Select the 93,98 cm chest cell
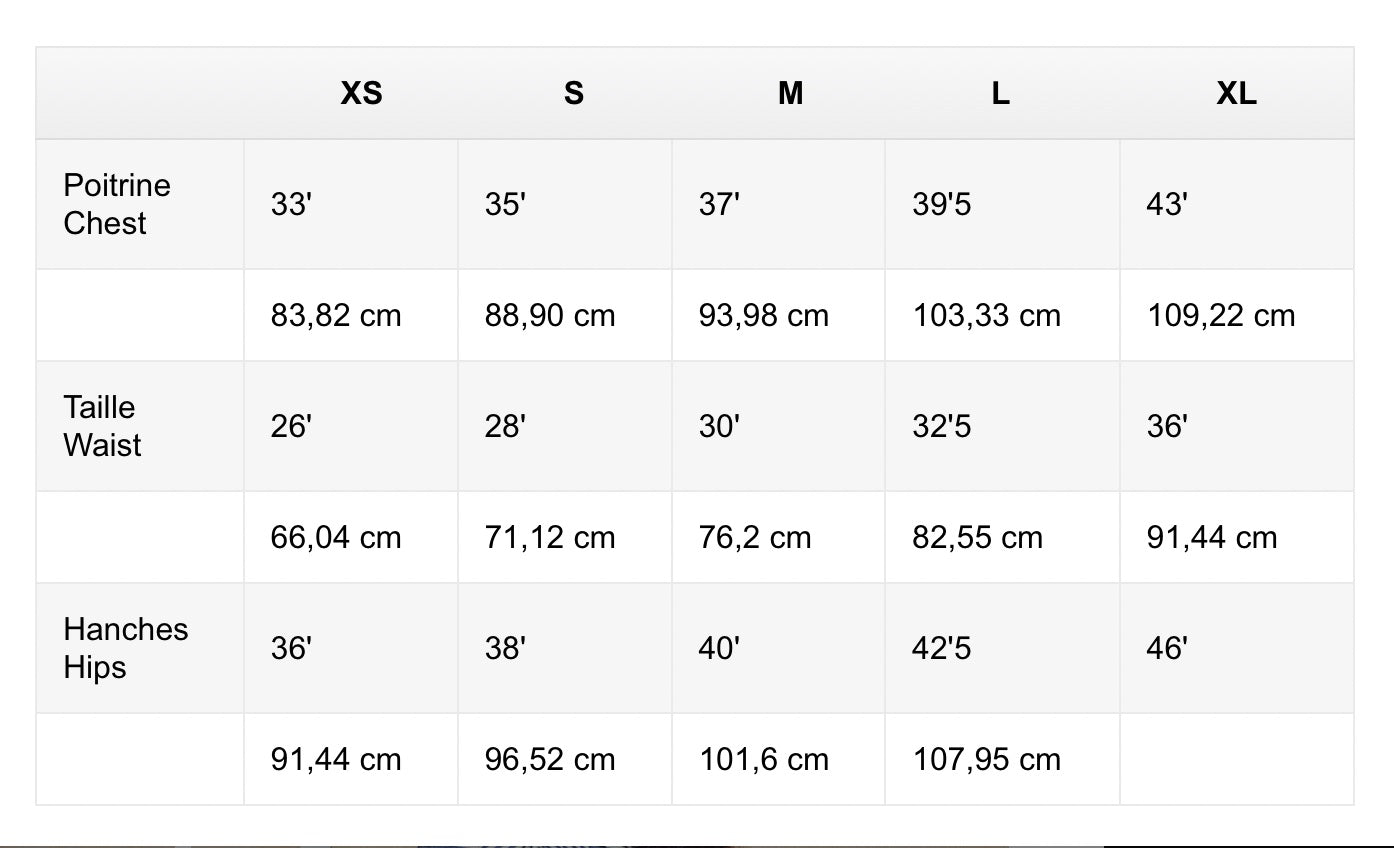The width and height of the screenshot is (1394, 848). [x=764, y=316]
